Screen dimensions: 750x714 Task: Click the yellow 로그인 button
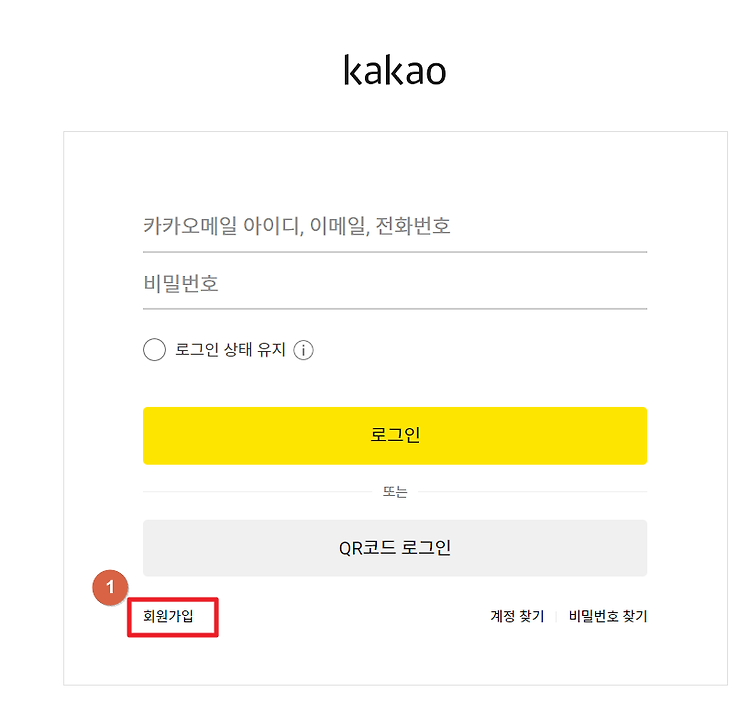(395, 435)
